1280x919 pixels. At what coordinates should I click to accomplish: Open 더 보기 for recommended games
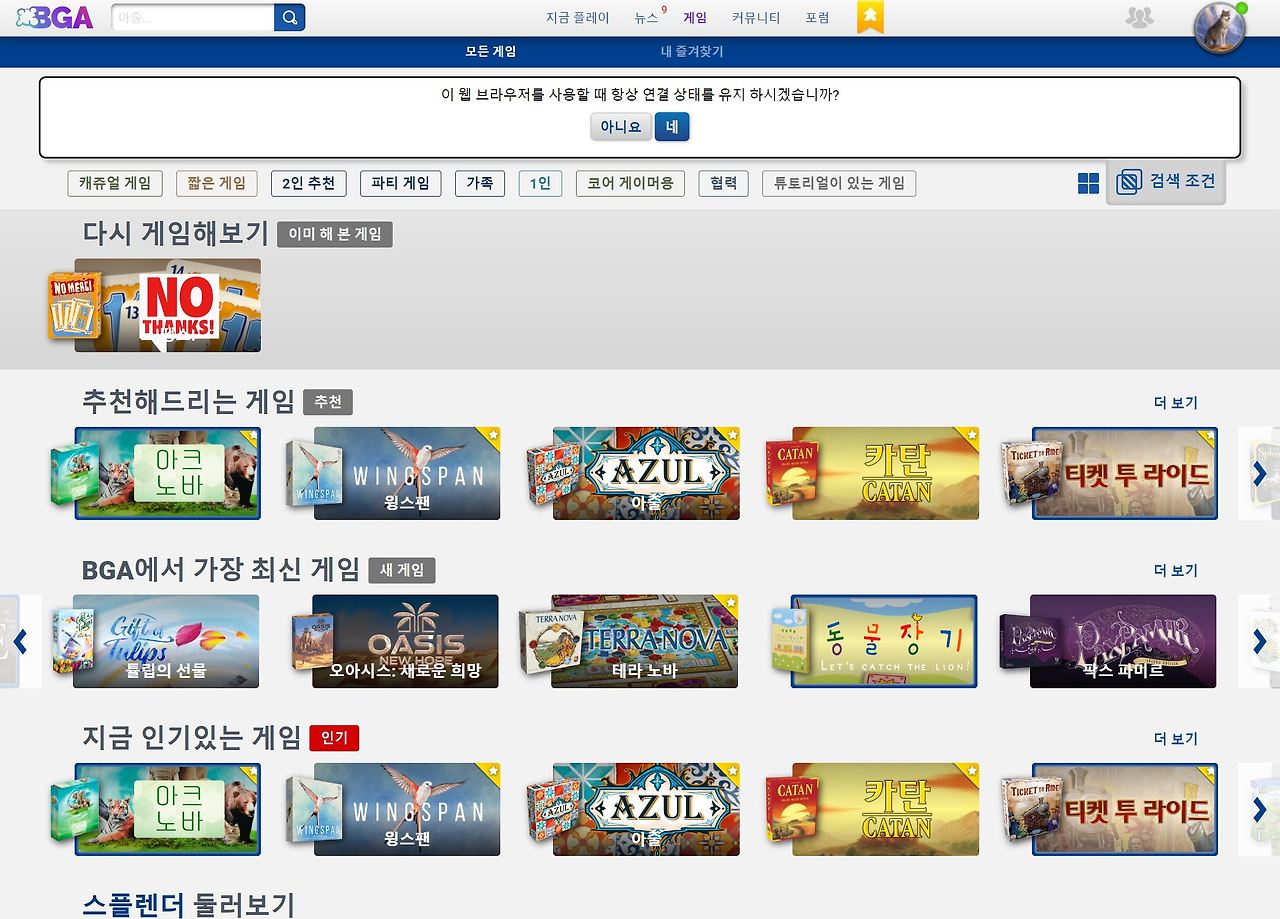coord(1177,402)
